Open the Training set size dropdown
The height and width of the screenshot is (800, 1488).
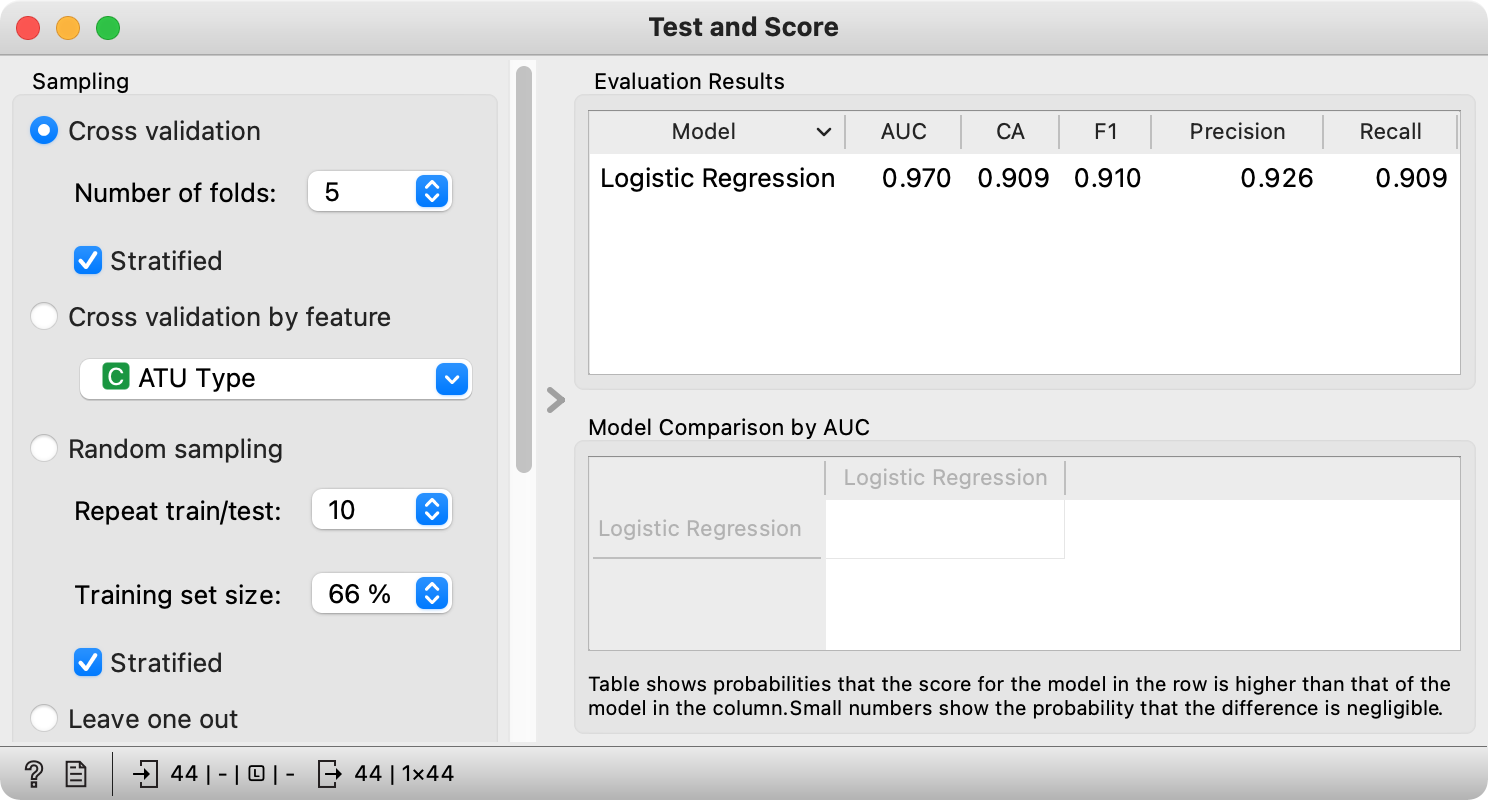381,594
